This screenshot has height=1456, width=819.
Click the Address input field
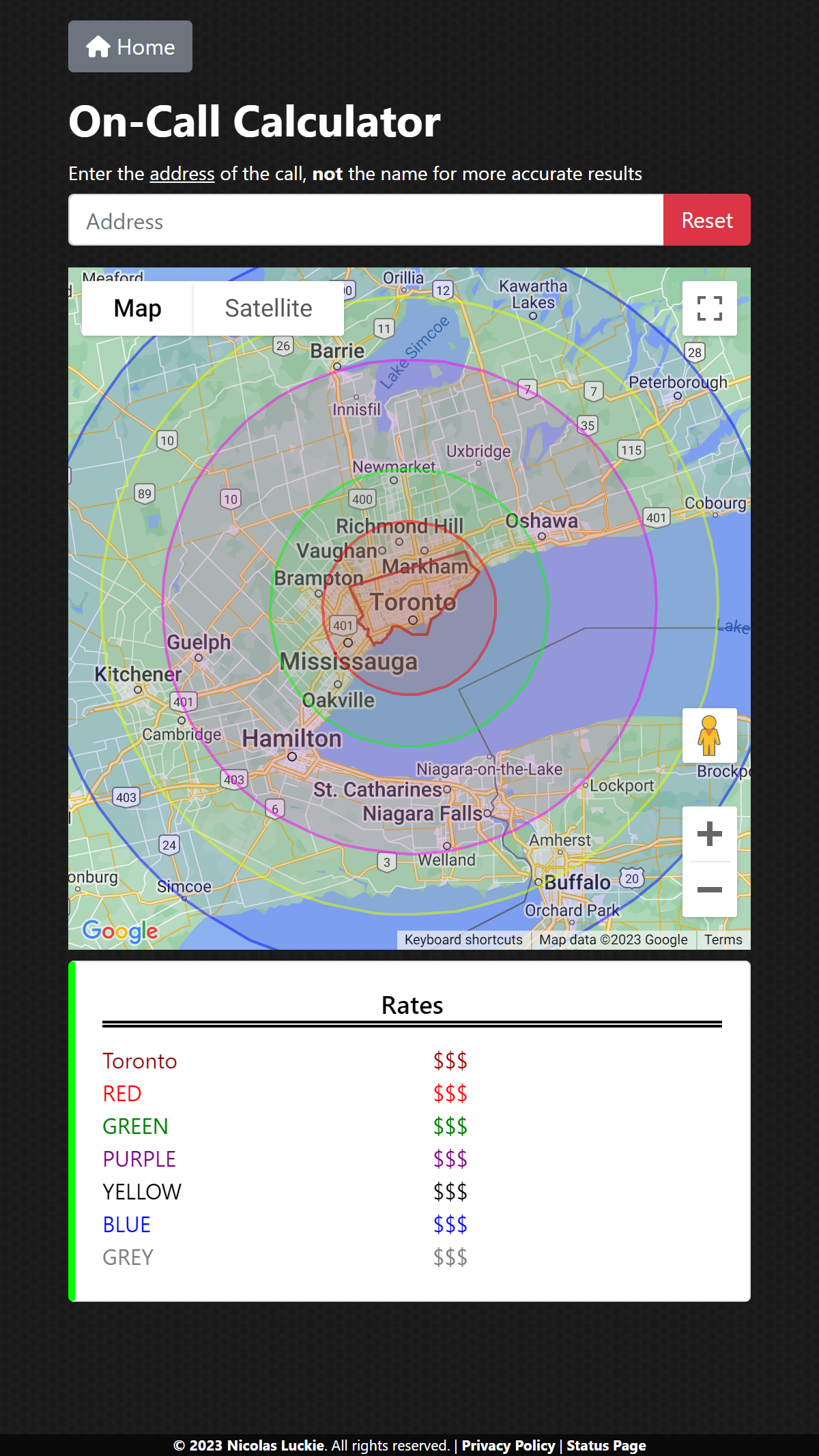point(366,220)
